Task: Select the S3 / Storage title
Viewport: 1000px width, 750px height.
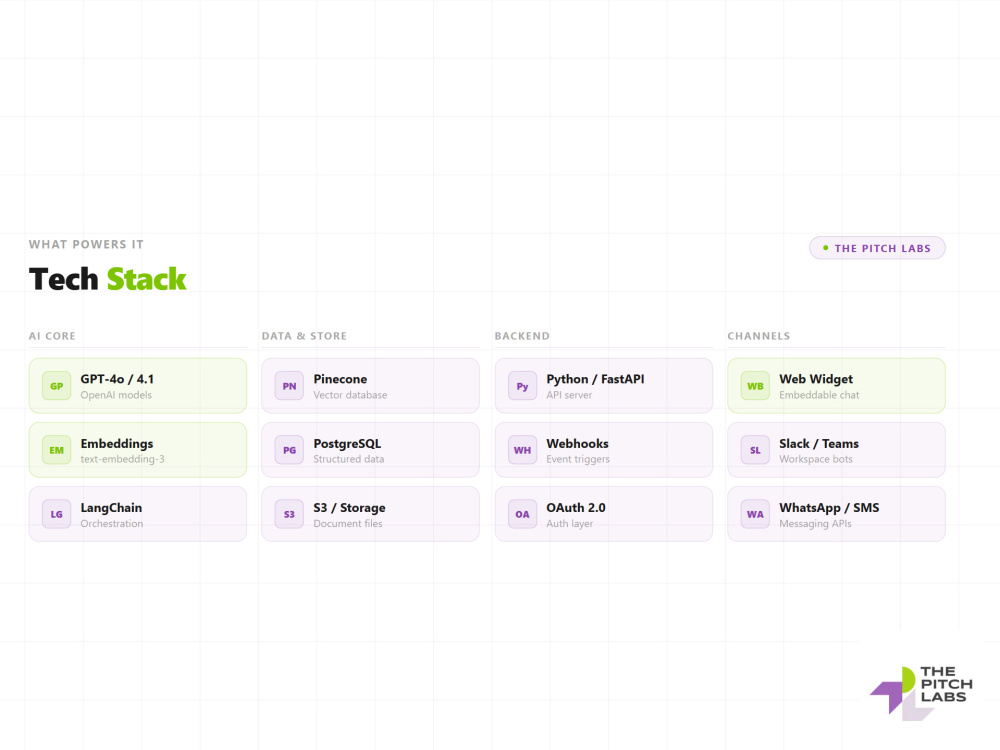Action: [349, 508]
